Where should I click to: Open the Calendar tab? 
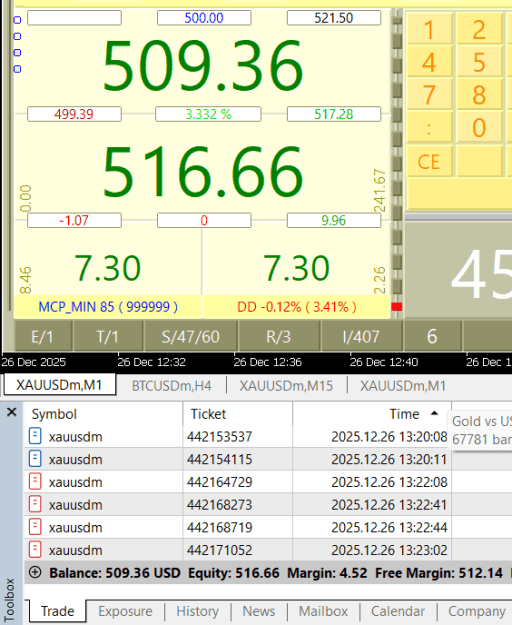tap(398, 611)
